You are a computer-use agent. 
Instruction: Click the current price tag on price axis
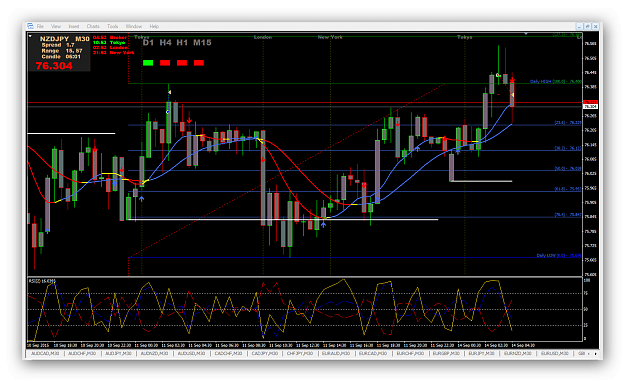pos(590,106)
